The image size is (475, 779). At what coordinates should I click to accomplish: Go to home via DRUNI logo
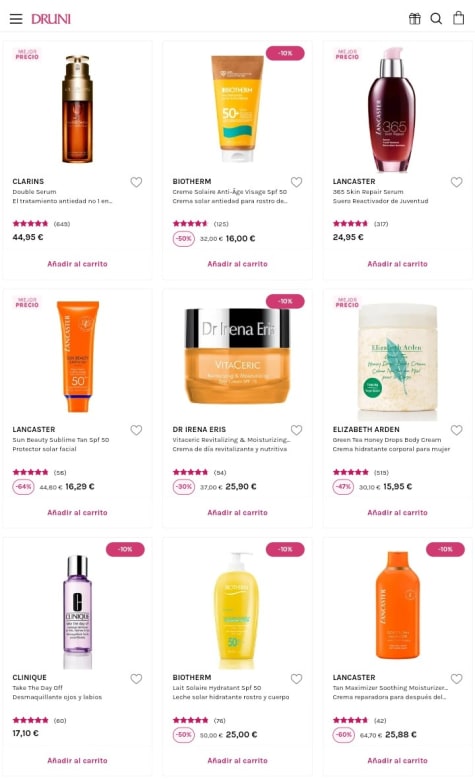tap(51, 19)
